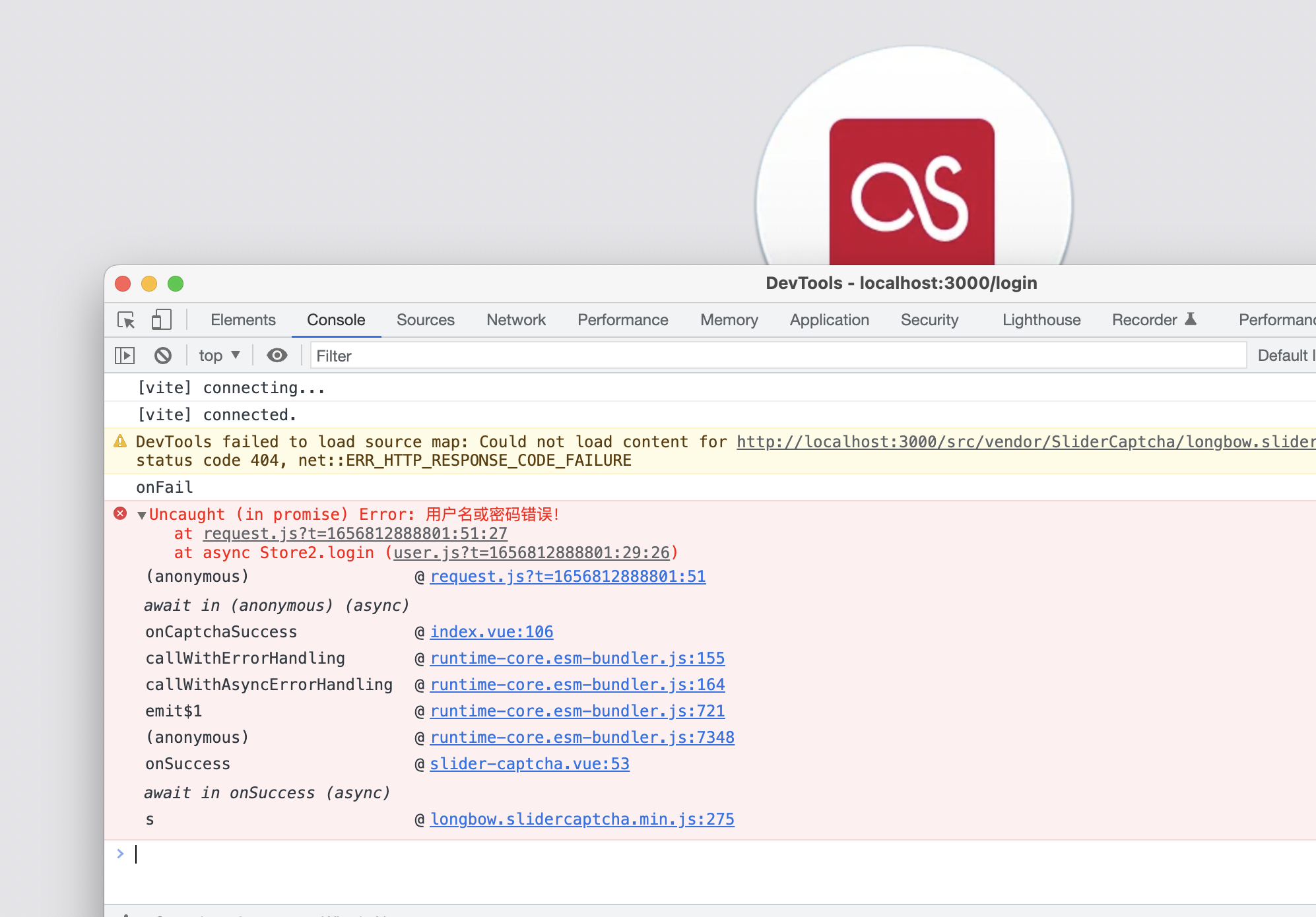This screenshot has width=1316, height=917.
Task: Show the console sidebar icon
Action: coord(125,356)
